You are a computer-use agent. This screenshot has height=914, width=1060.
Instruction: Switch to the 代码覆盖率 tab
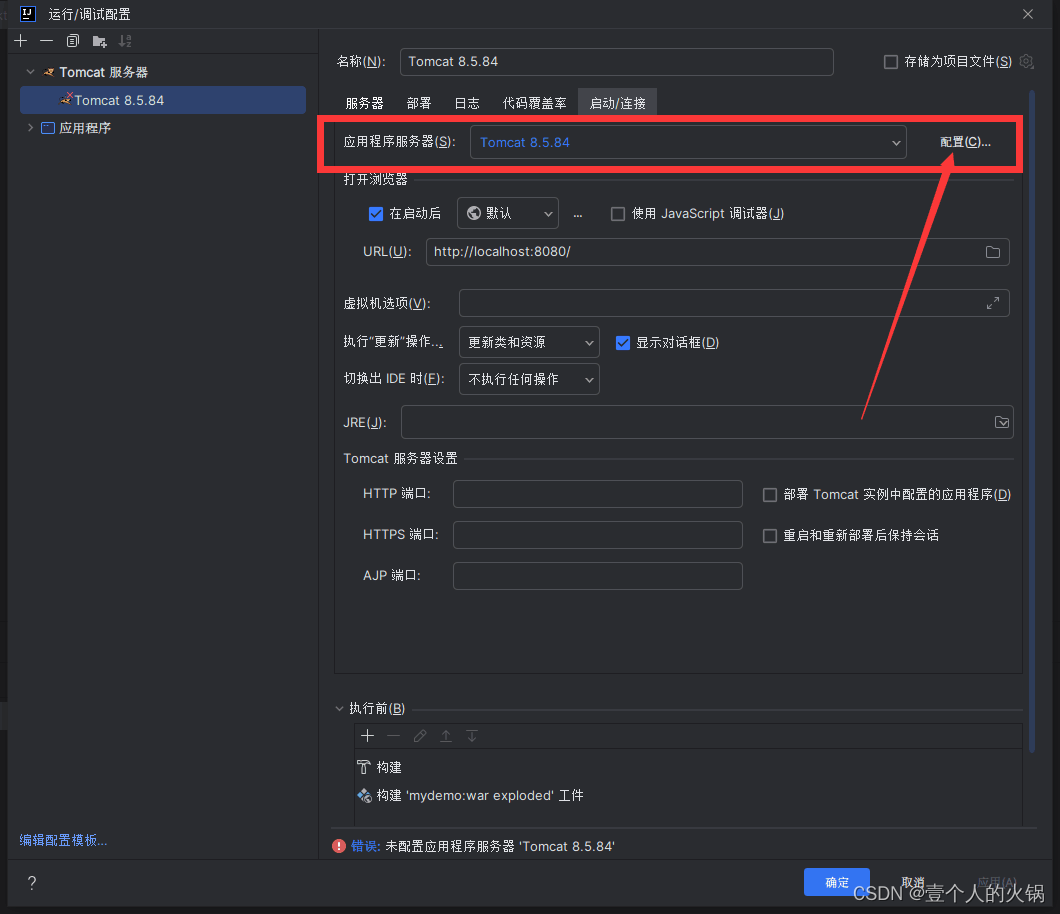(534, 103)
